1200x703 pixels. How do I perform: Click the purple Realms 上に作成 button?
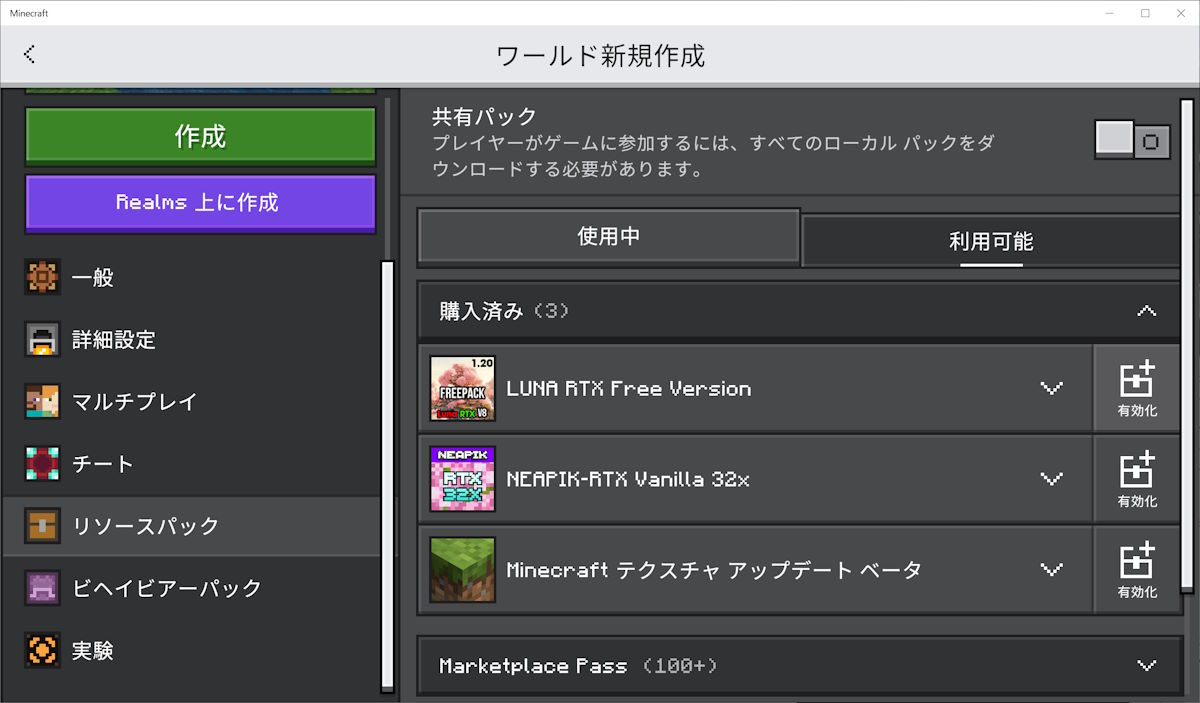coord(200,203)
